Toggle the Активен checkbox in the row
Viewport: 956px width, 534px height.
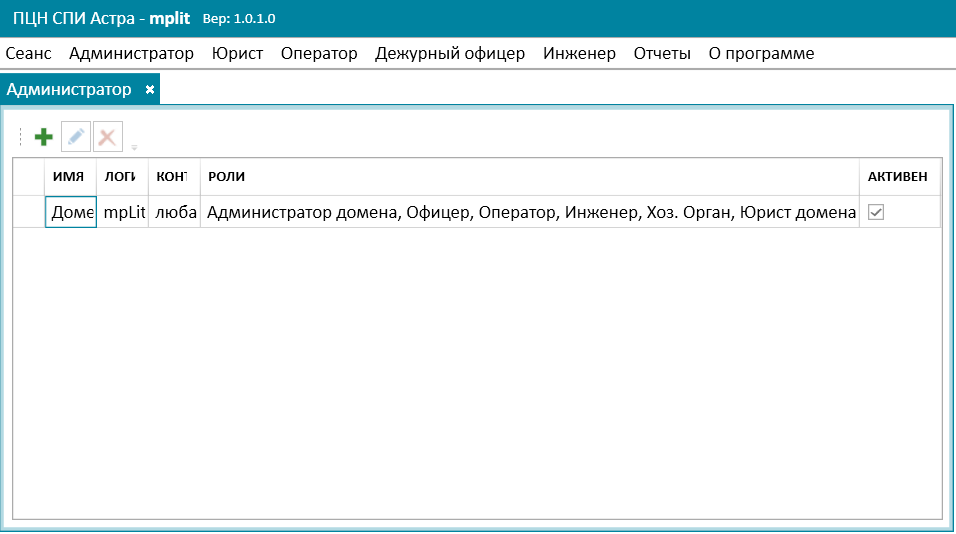coord(876,212)
